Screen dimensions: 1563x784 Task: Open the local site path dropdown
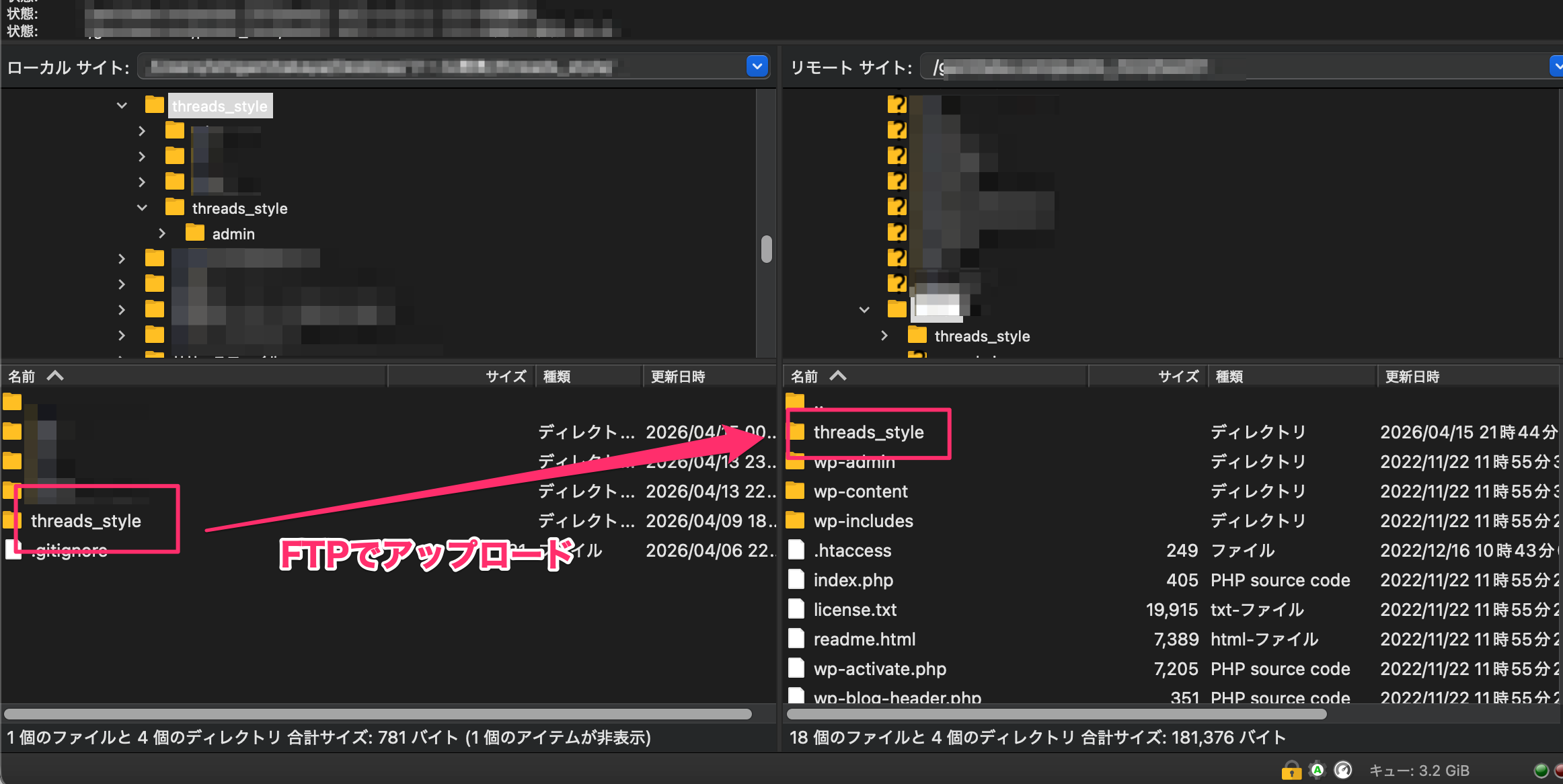pos(757,67)
